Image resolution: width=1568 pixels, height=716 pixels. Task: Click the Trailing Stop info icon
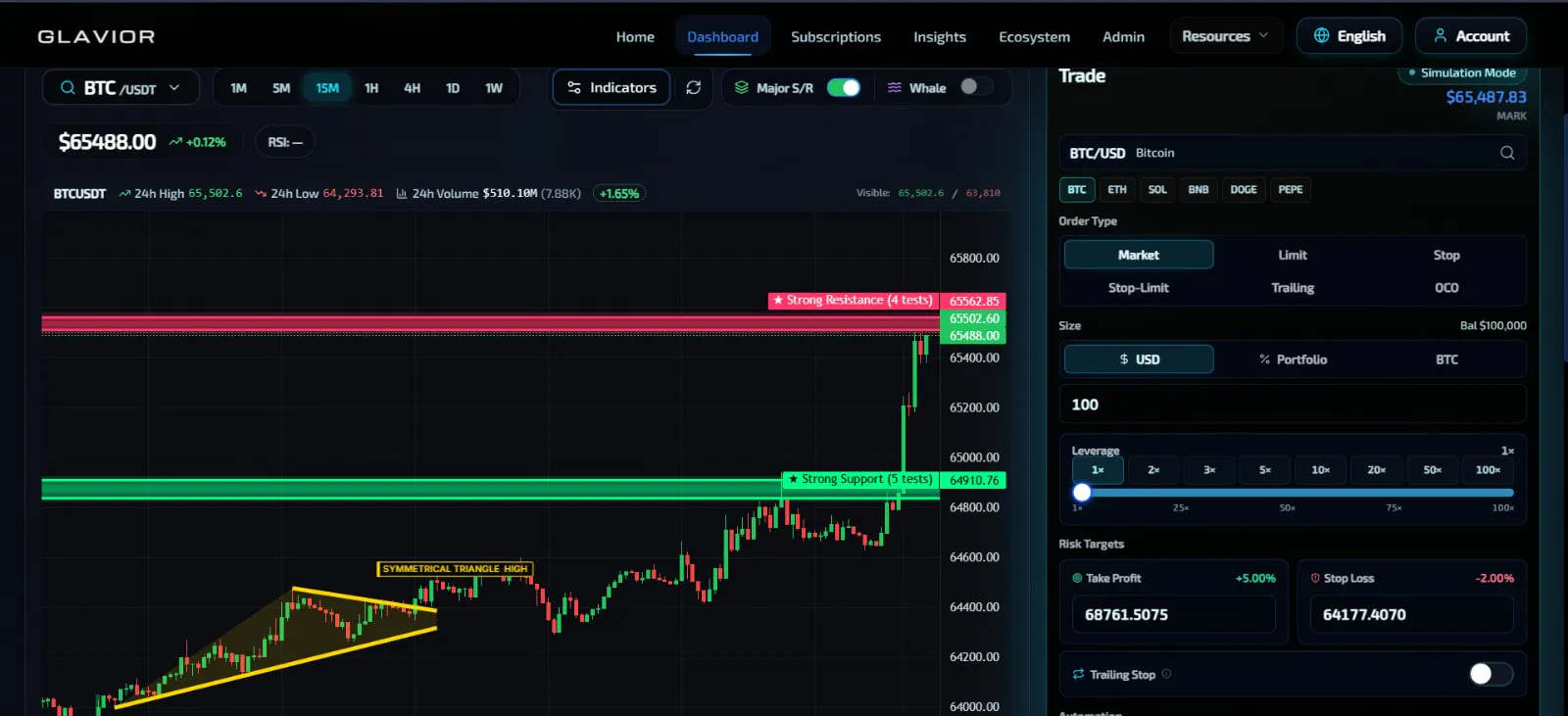(x=1166, y=674)
